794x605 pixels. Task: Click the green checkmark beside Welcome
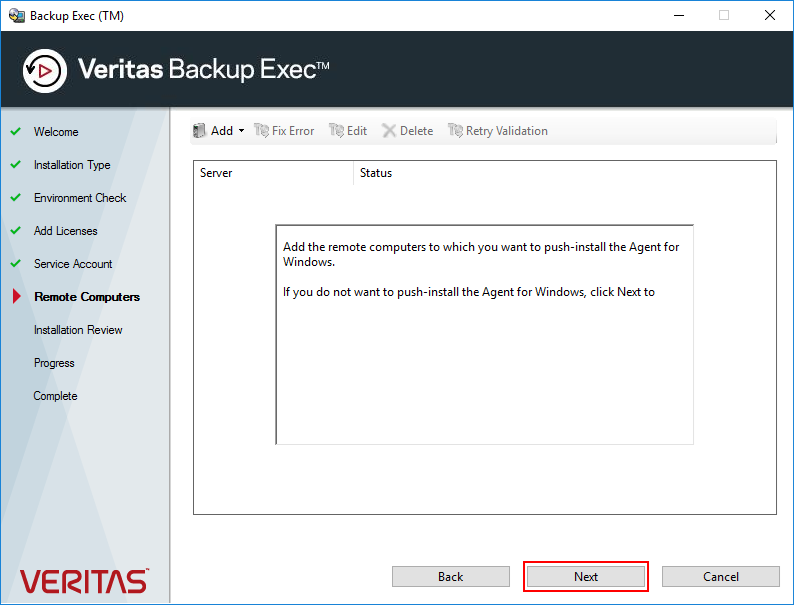pyautogui.click(x=16, y=131)
